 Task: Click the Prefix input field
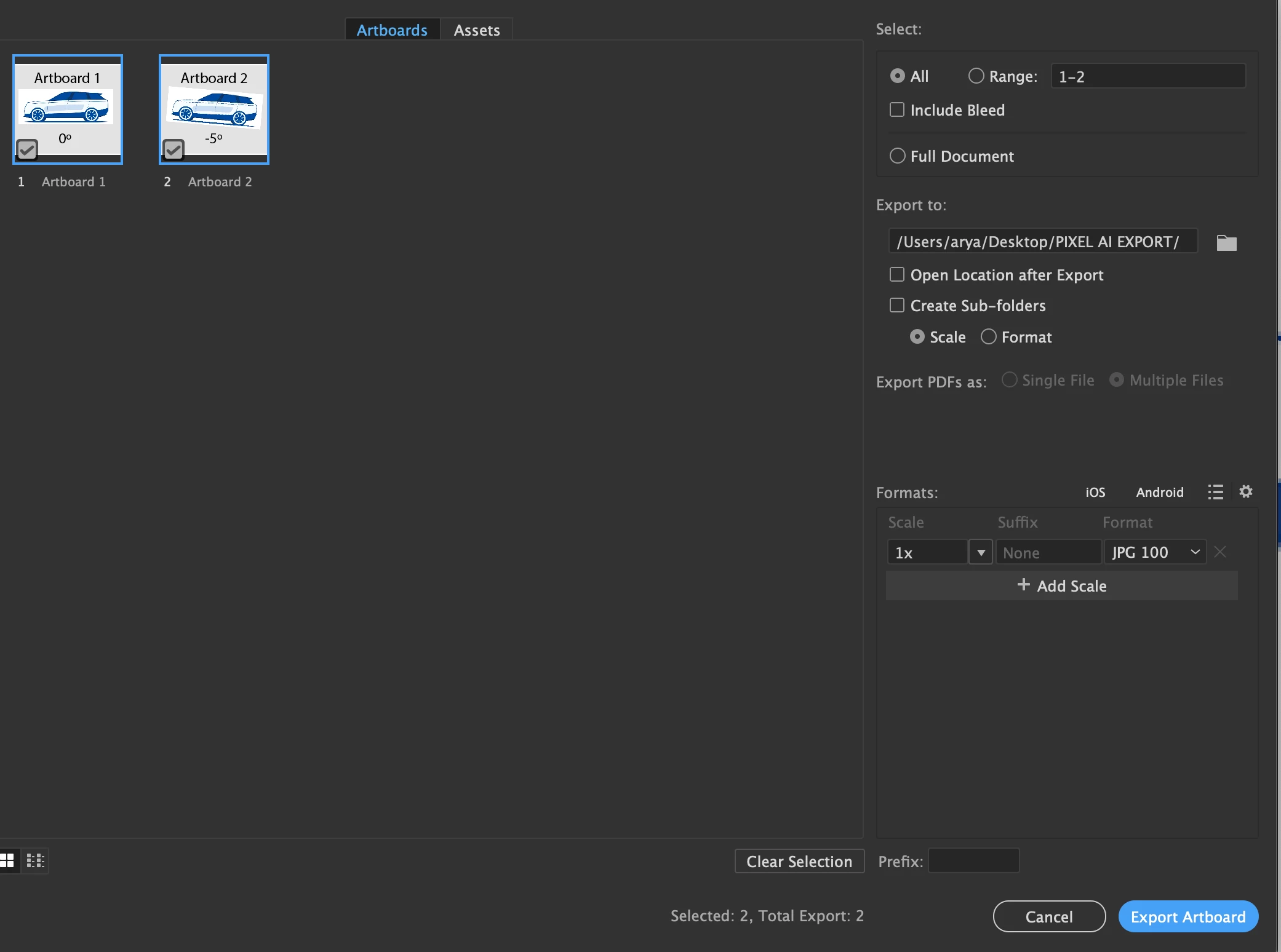[x=973, y=861]
